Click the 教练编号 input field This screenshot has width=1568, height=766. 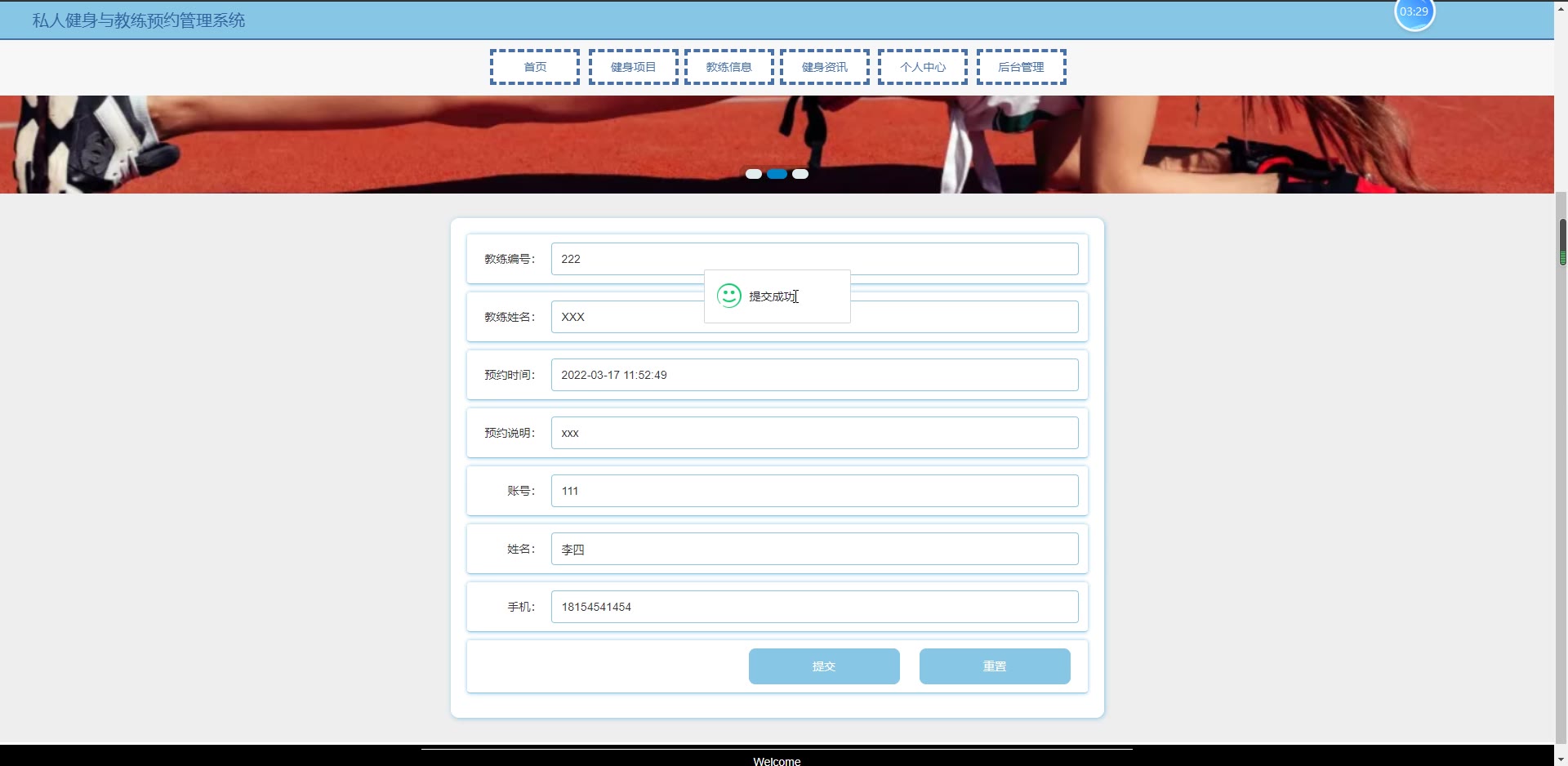pyautogui.click(x=814, y=259)
